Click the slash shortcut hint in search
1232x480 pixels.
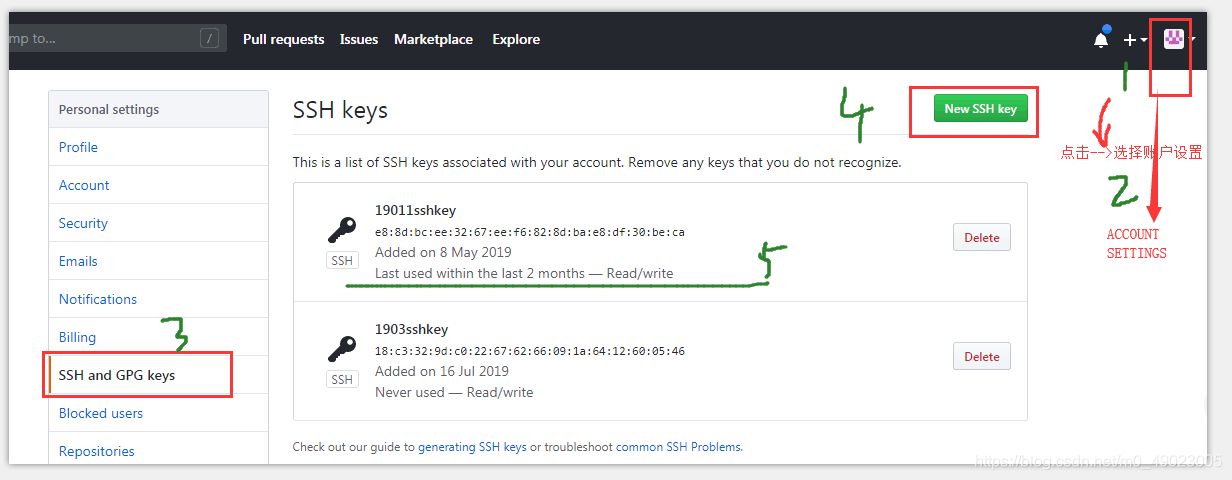[209, 39]
